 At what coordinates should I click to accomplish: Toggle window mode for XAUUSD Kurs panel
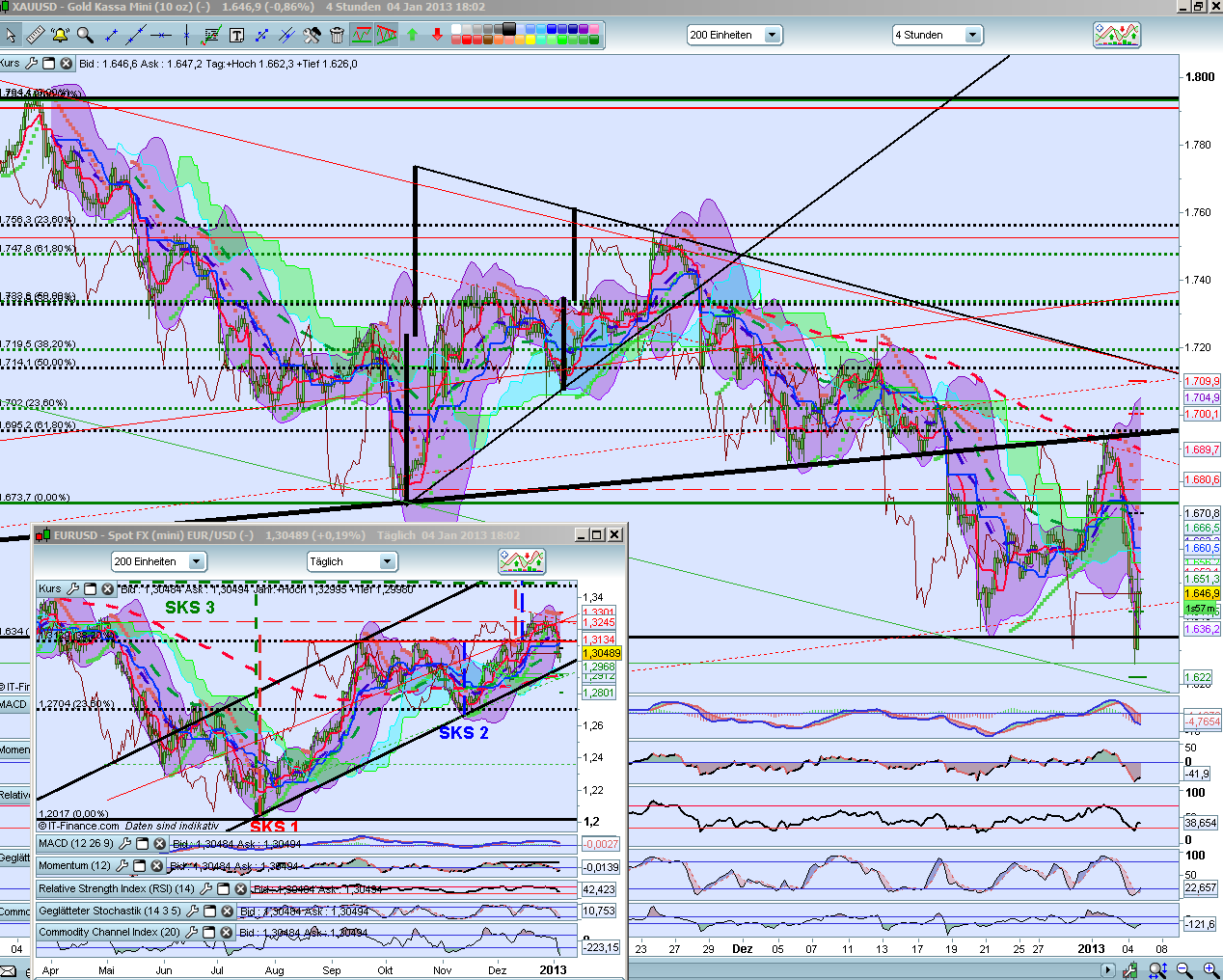coord(48,64)
